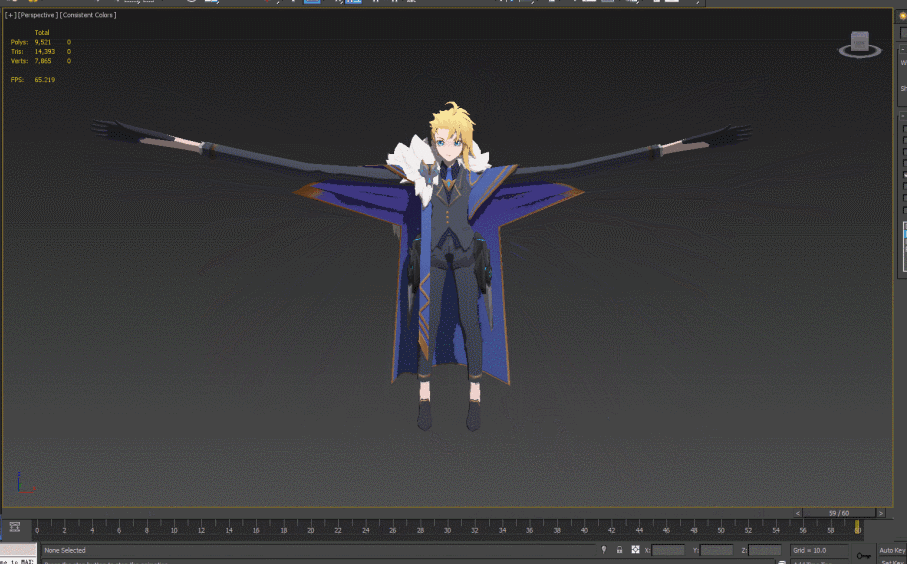Click the blonde character's head in the viewport
The image size is (907, 564).
coord(450,133)
